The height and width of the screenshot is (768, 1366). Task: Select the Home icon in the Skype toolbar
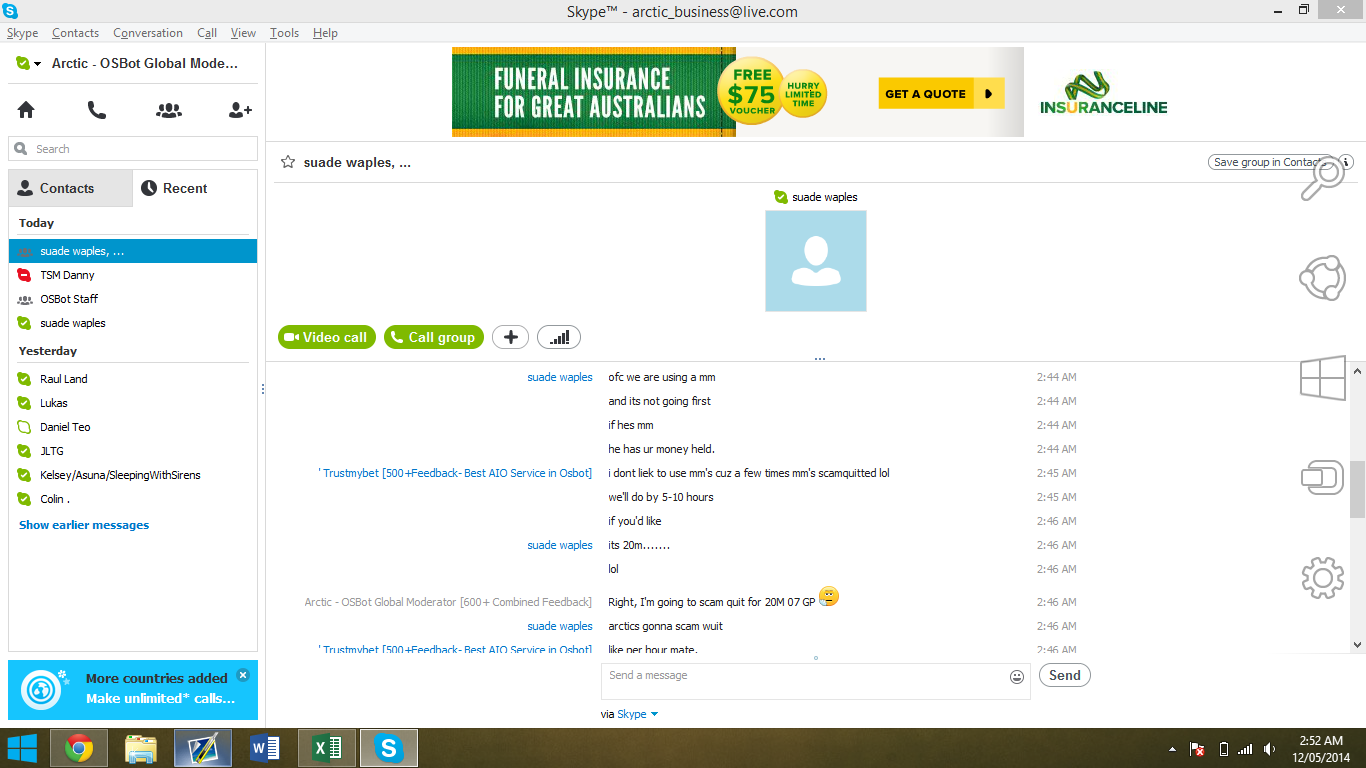tap(25, 110)
